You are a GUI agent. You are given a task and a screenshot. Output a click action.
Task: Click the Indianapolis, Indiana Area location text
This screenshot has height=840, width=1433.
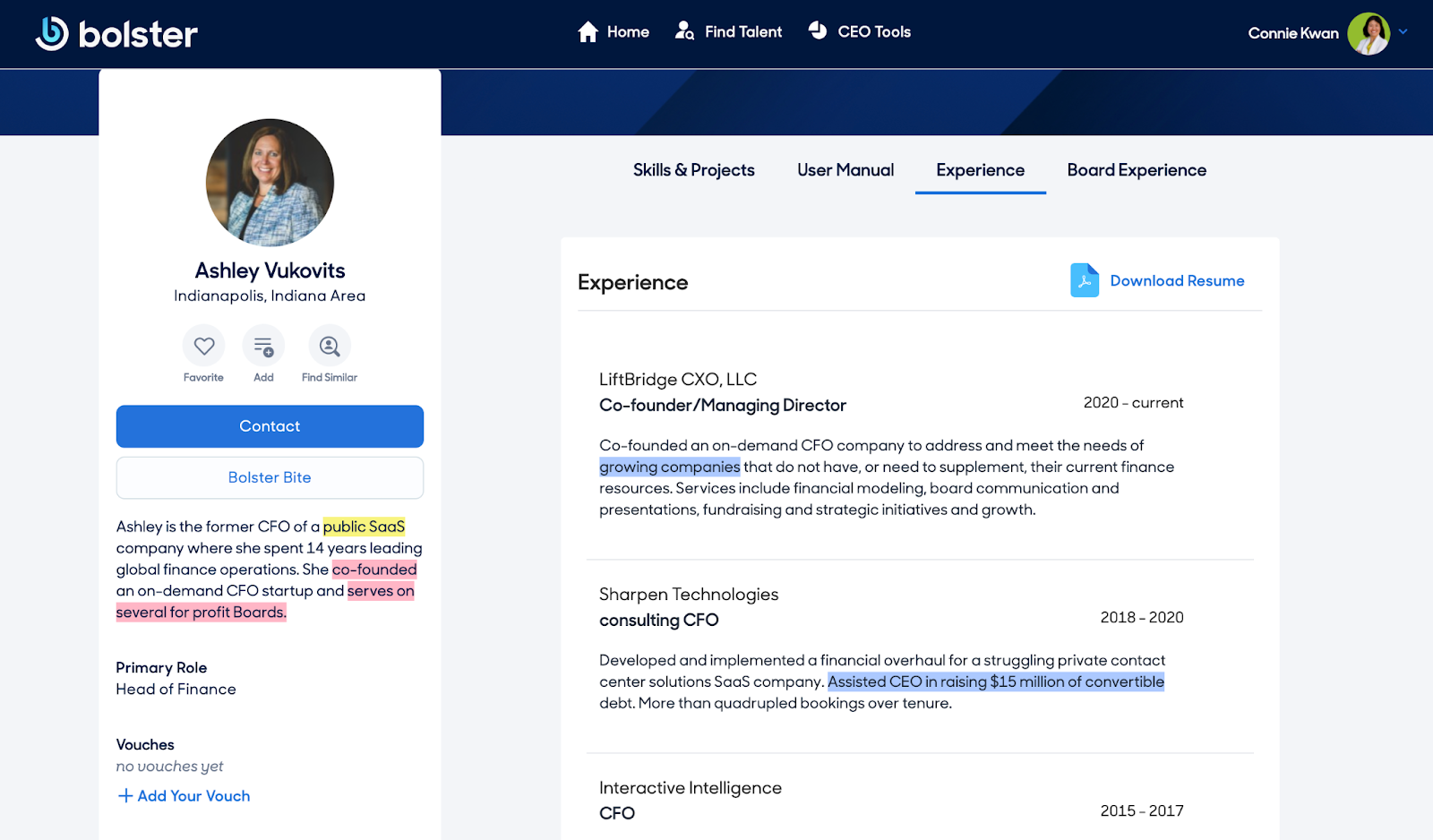[270, 296]
